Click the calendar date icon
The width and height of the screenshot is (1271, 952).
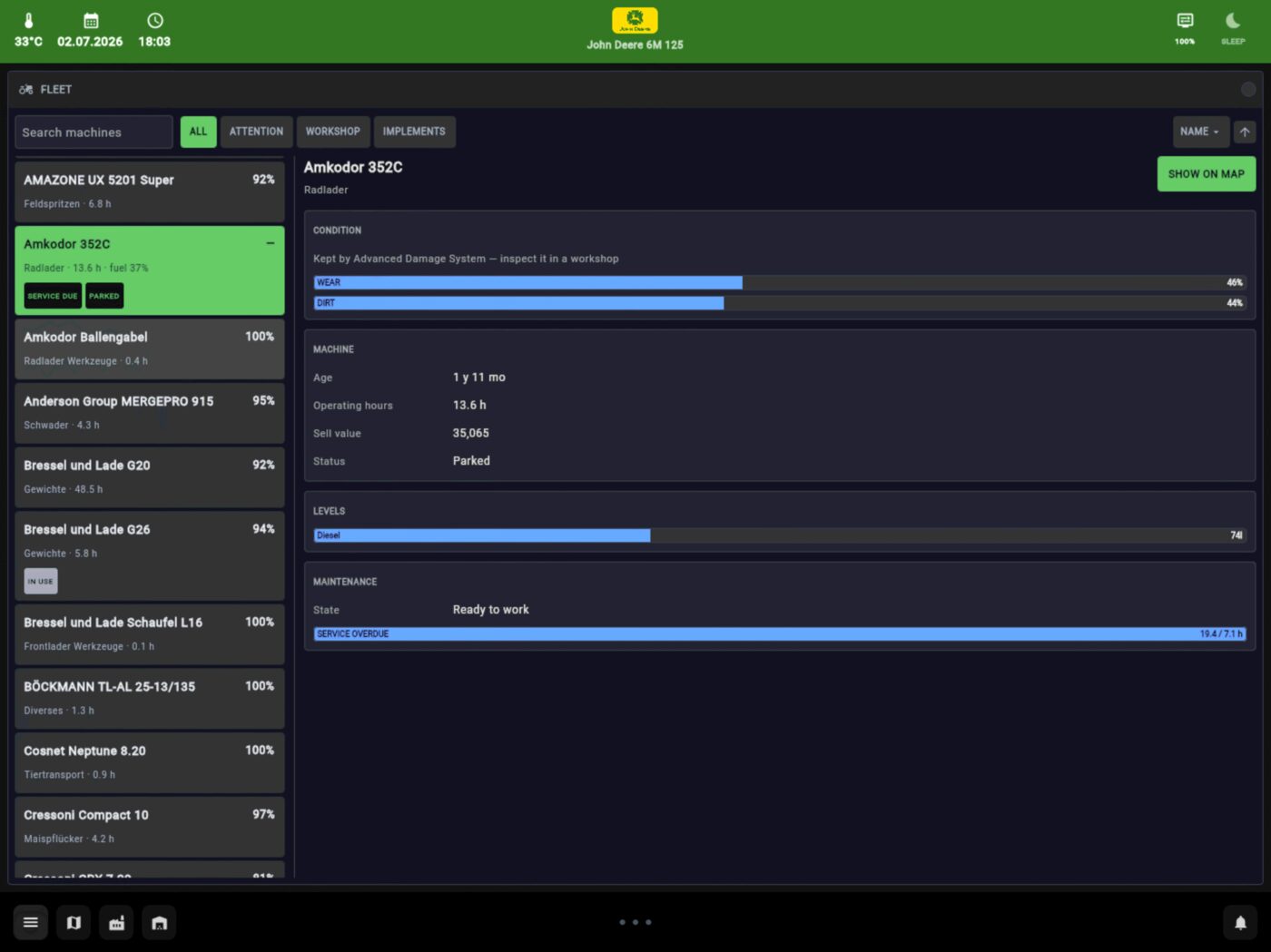click(x=91, y=20)
